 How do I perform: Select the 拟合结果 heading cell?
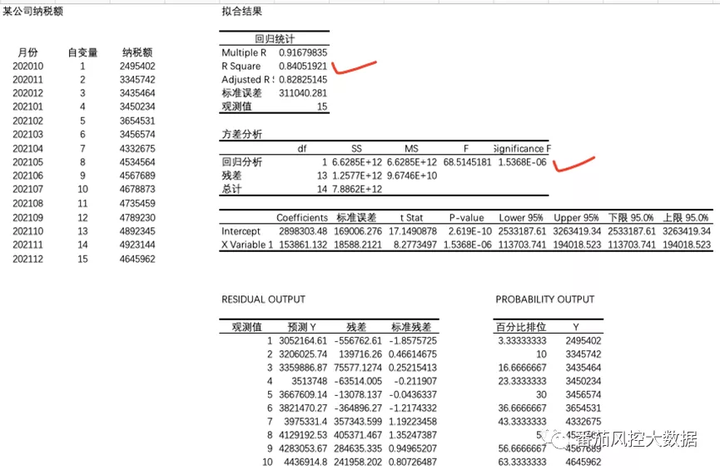244,11
